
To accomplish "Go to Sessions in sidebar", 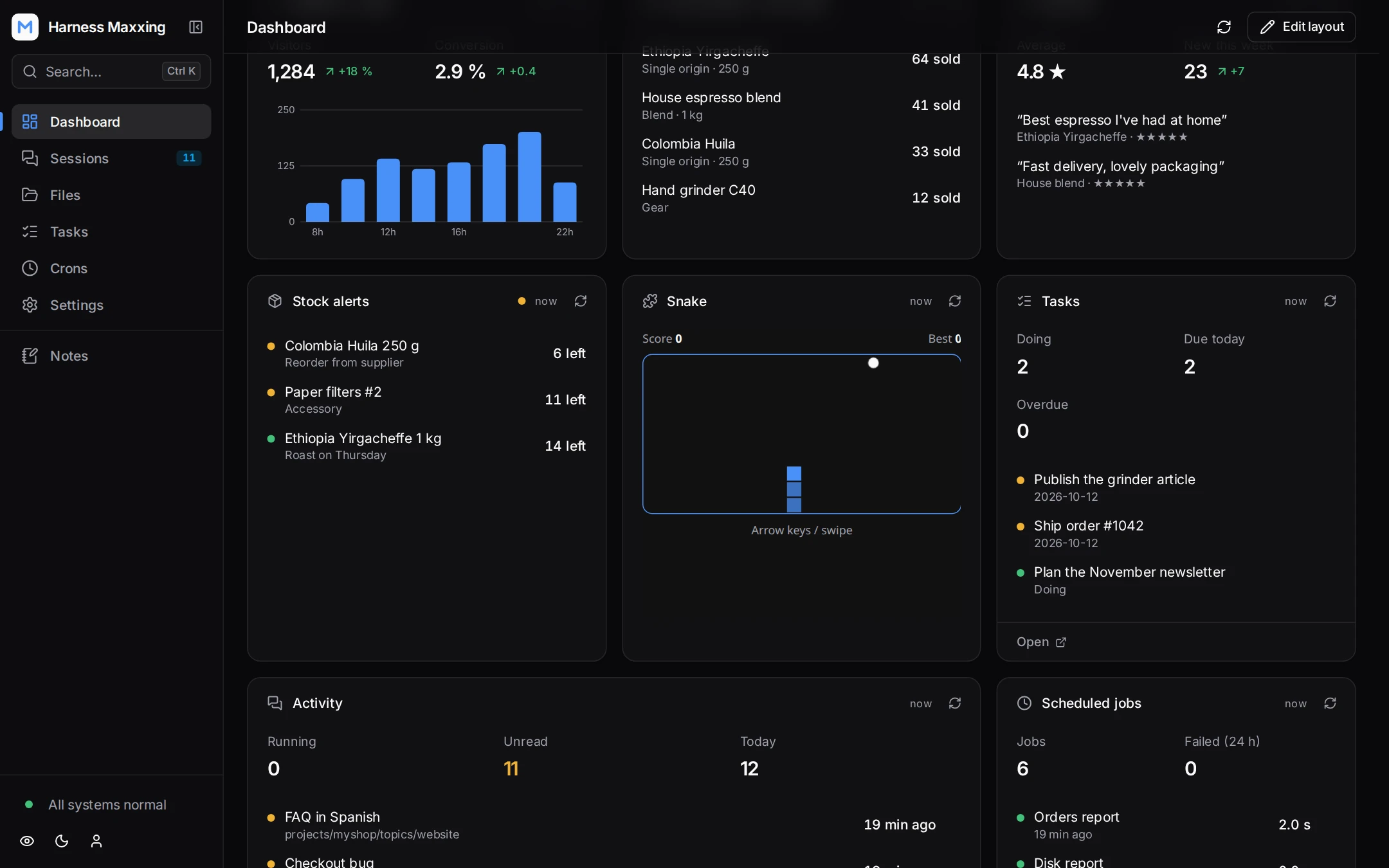I will click(111, 158).
